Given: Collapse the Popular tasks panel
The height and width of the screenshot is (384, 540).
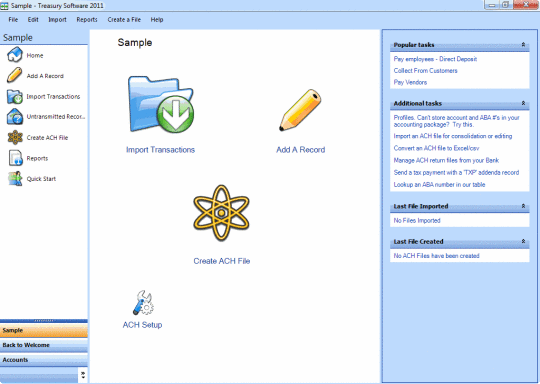Looking at the screenshot, I should pyautogui.click(x=523, y=45).
